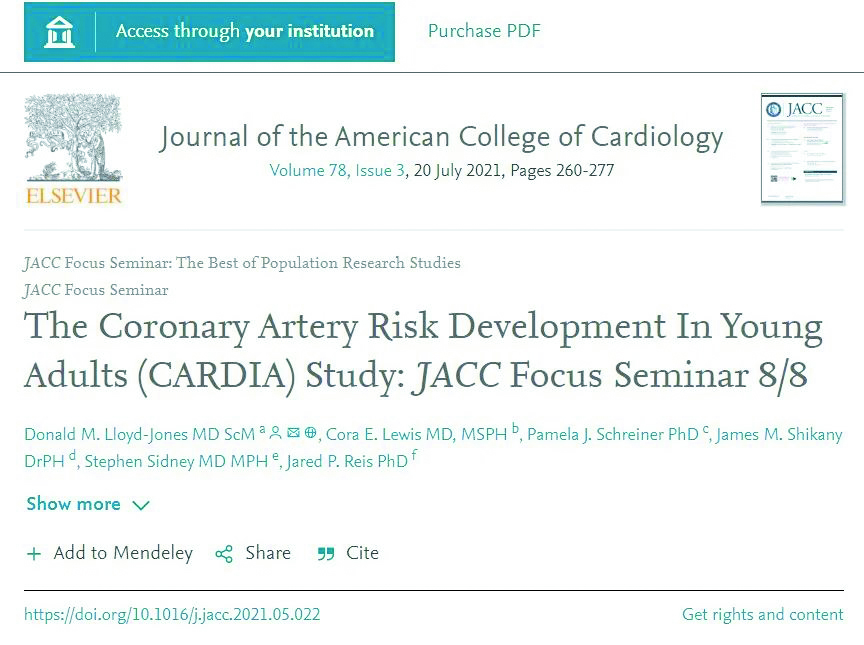Click the Share network icon
The width and height of the screenshot is (864, 645).
(224, 554)
